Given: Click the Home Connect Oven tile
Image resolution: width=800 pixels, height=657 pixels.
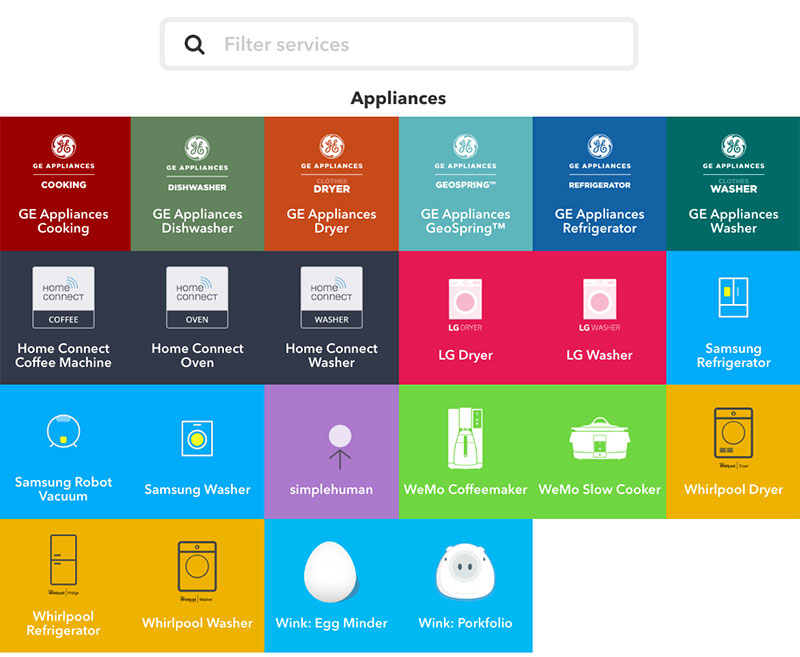Looking at the screenshot, I should [x=198, y=318].
